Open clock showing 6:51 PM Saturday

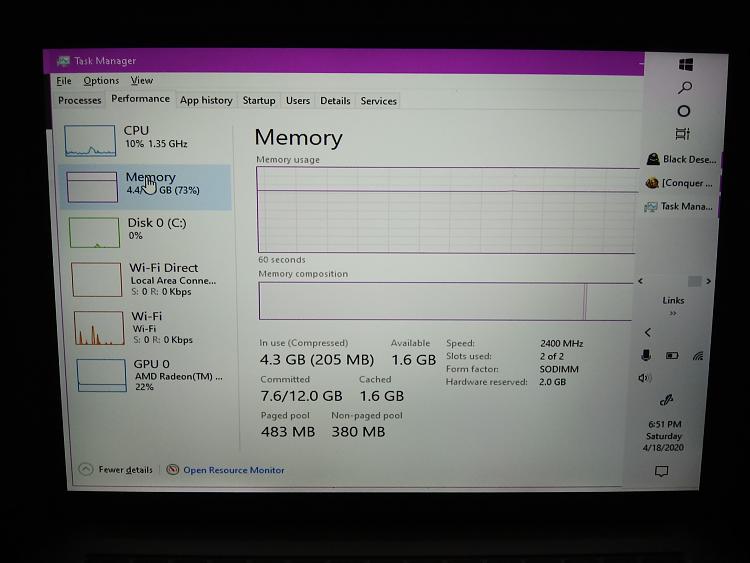[664, 436]
